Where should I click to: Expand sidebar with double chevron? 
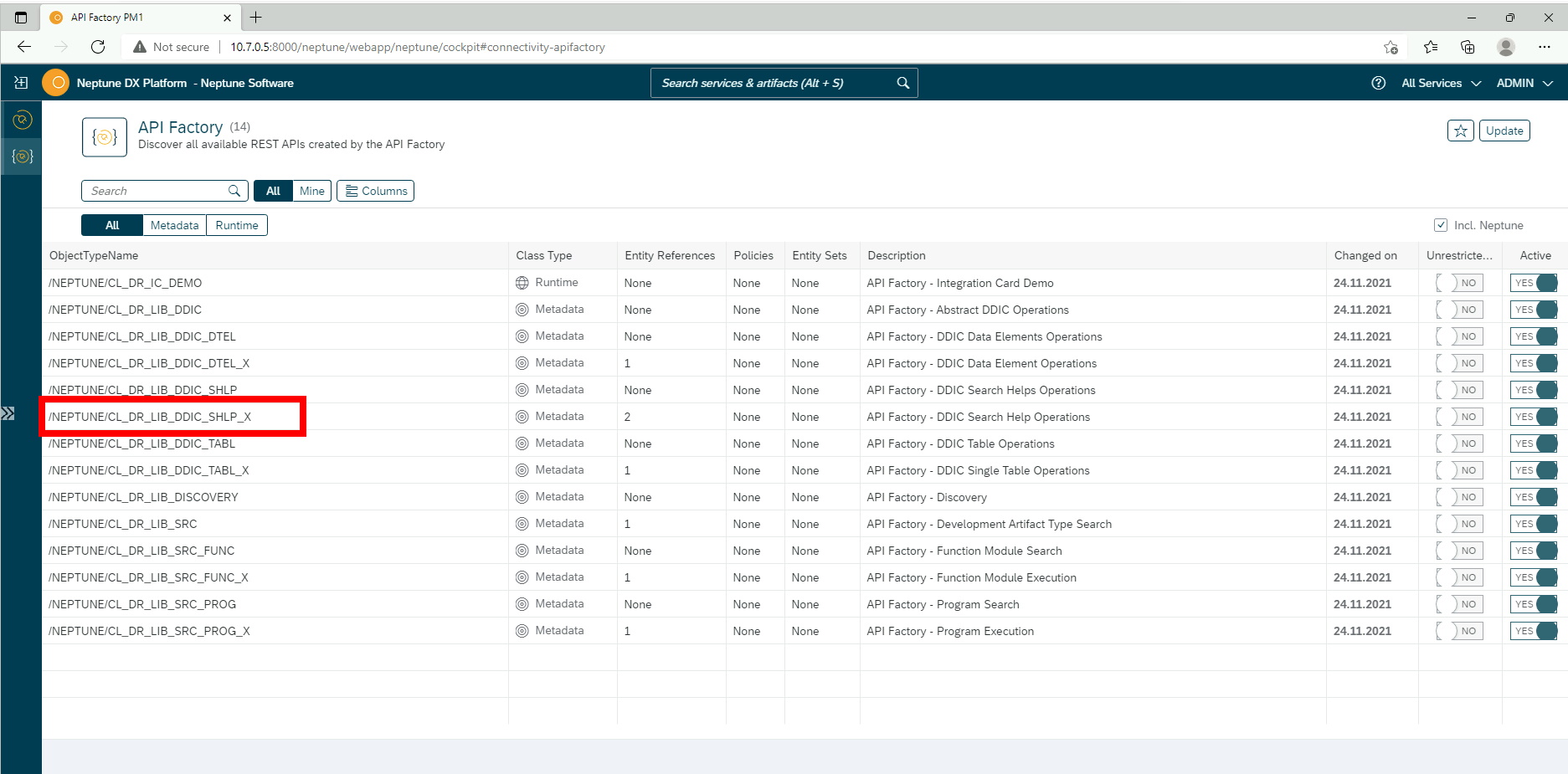click(x=8, y=413)
